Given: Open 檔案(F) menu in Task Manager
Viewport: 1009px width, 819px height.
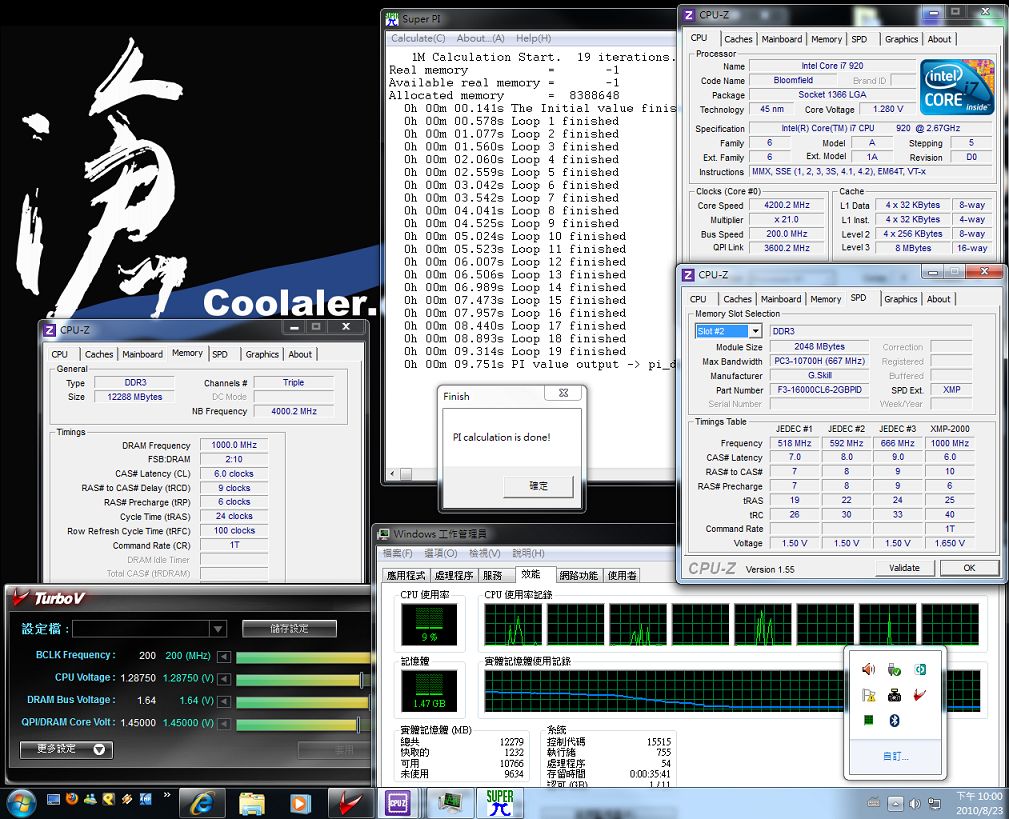Looking at the screenshot, I should (x=398, y=553).
